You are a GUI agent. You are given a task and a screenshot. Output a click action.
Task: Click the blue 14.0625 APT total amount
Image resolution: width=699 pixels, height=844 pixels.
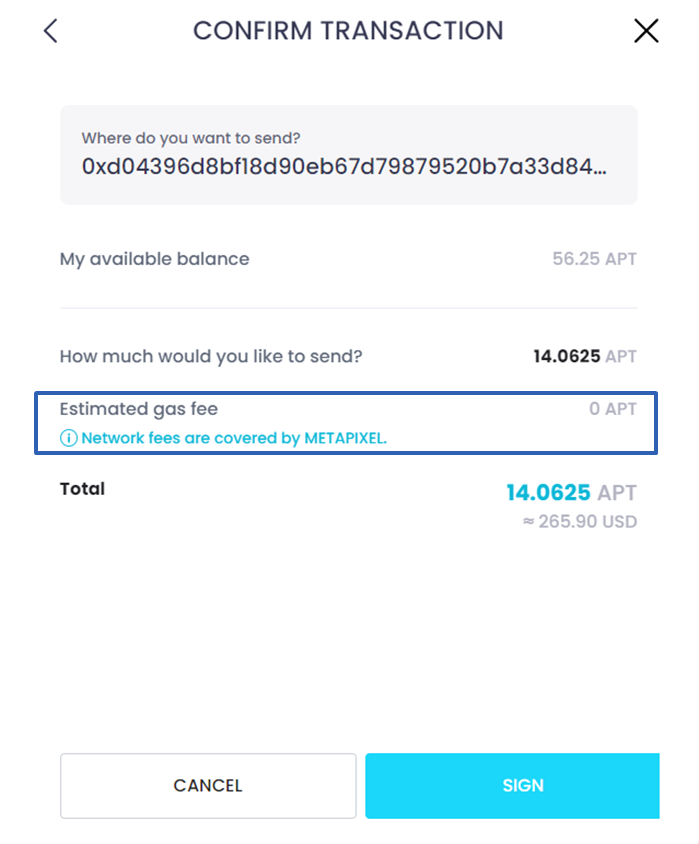[x=571, y=493]
